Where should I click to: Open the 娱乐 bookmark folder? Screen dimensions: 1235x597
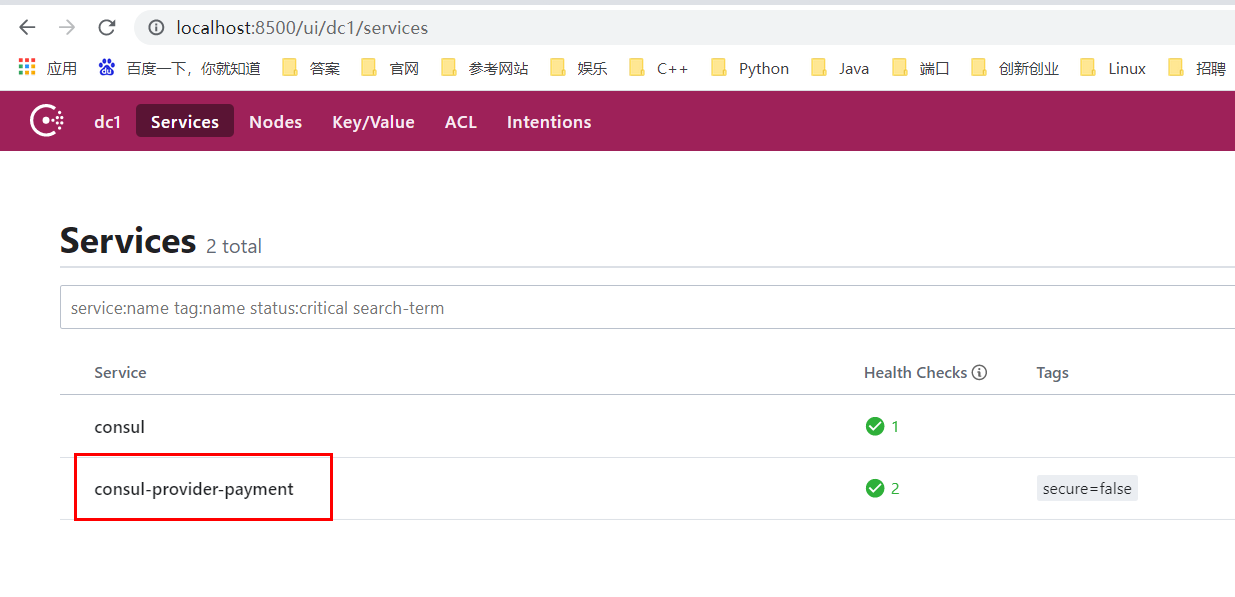pos(578,68)
